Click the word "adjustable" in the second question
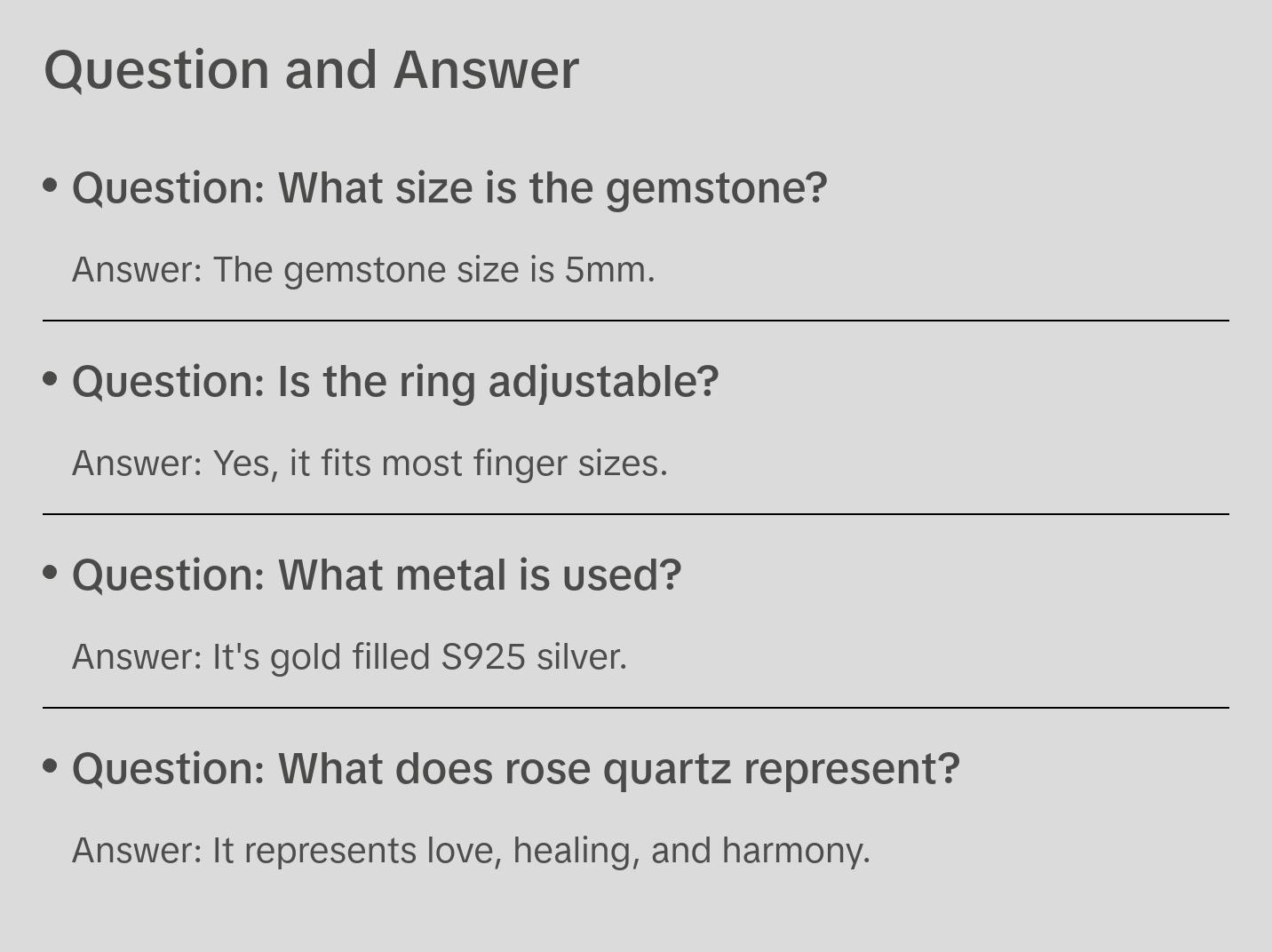 [x=601, y=382]
